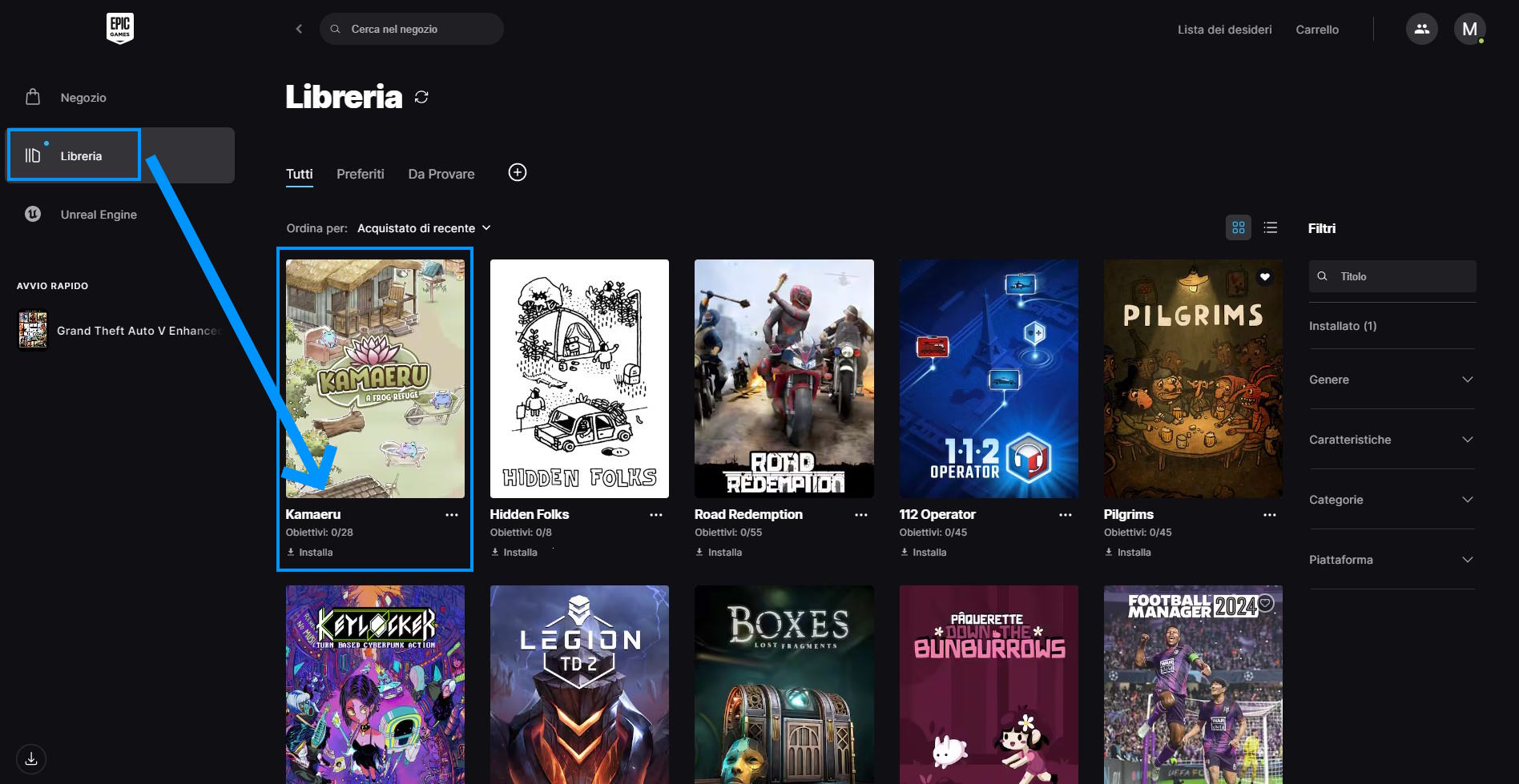Open the Pilgrims game cover
The height and width of the screenshot is (784, 1519).
[1193, 378]
